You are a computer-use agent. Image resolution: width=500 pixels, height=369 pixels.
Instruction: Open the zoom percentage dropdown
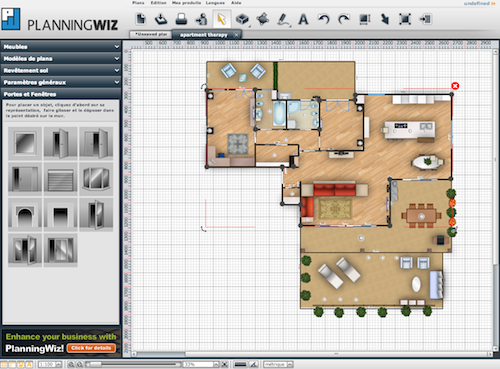click(x=201, y=364)
